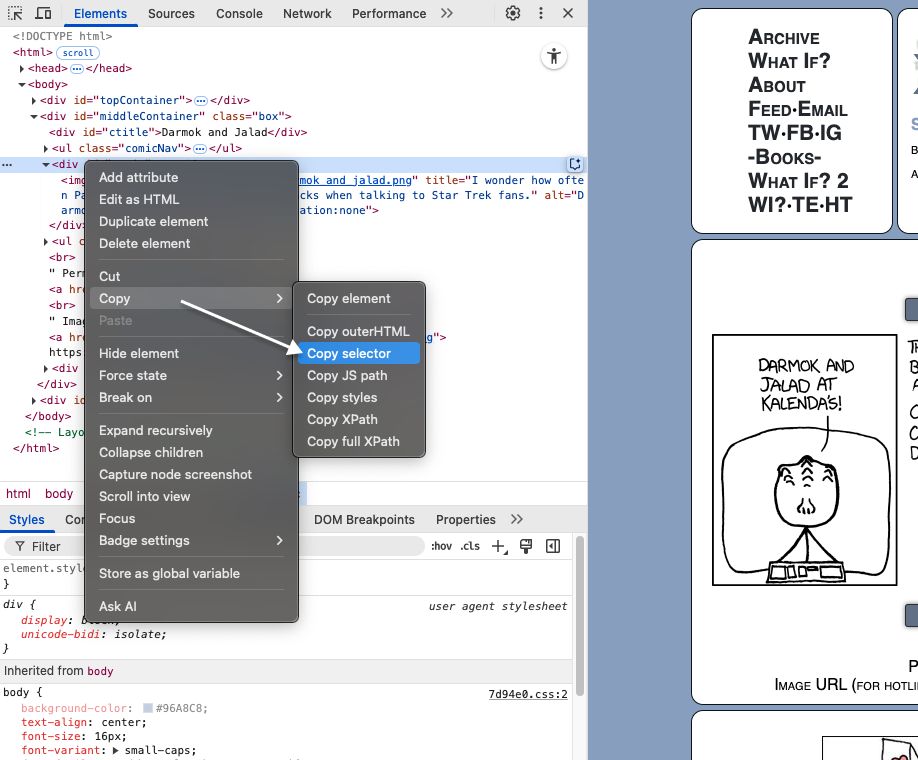Screen dimensions: 918x760
Task: Toggle the .cls element classes panel
Action: (470, 546)
